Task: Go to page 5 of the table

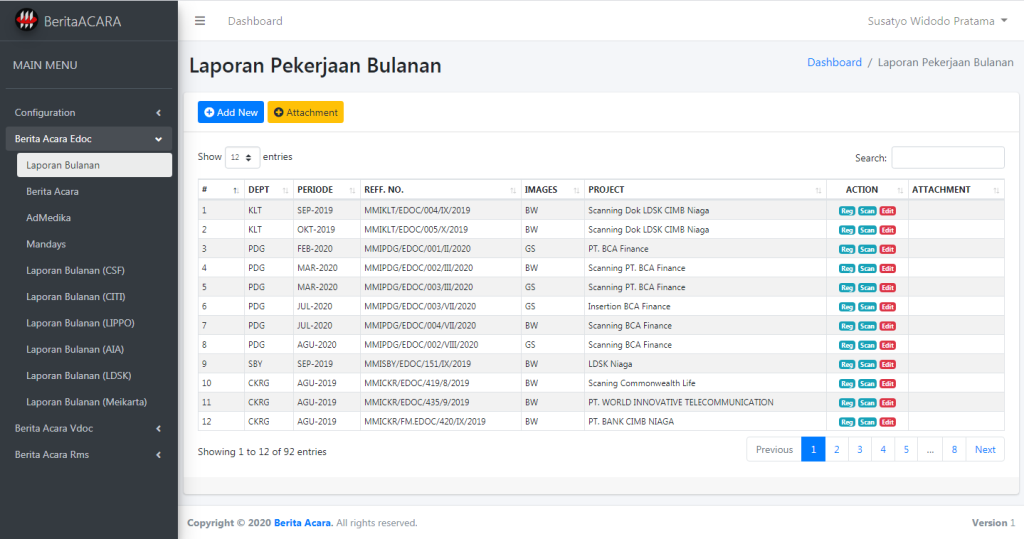Action: 906,449
